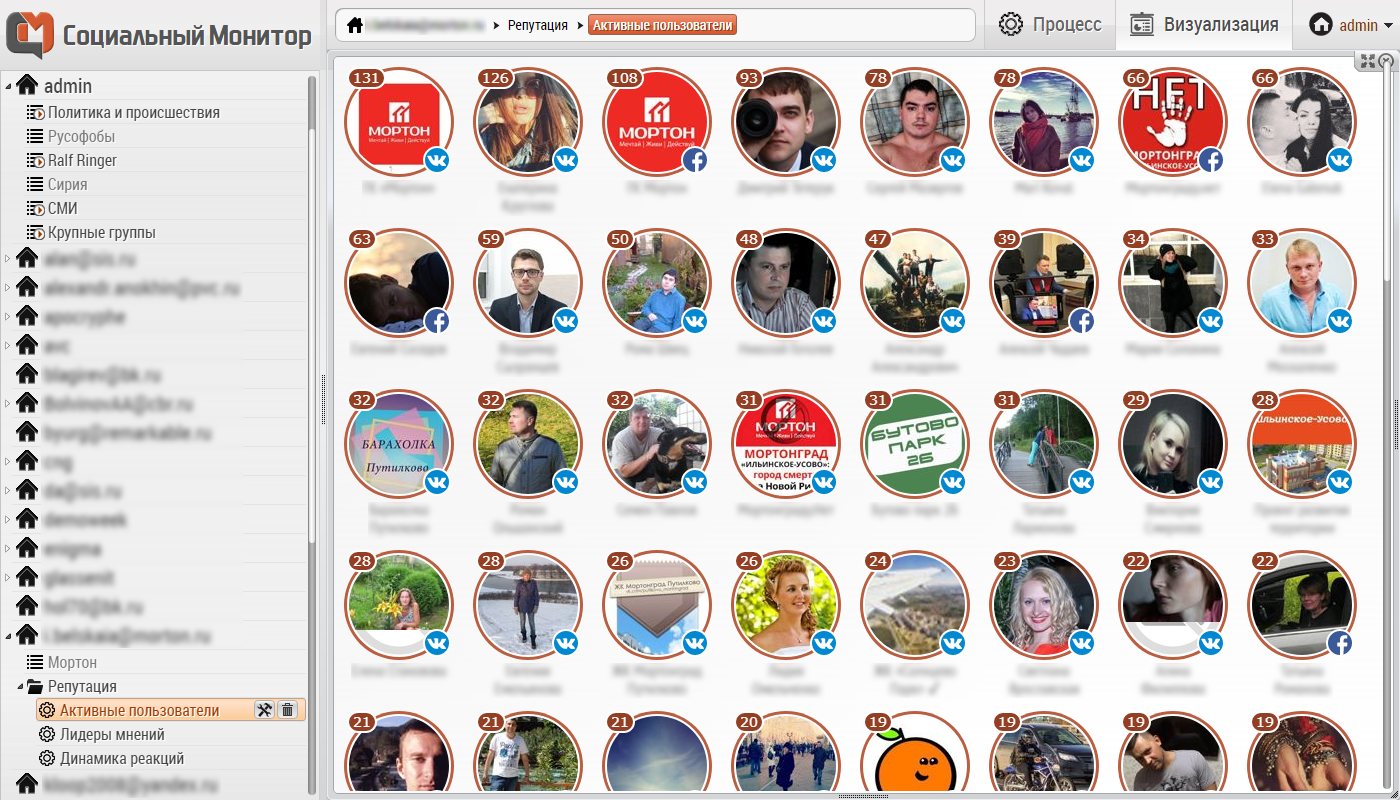The image size is (1400, 800).
Task: Click the gear icon beside Лидеры мнений
Action: coord(47,734)
